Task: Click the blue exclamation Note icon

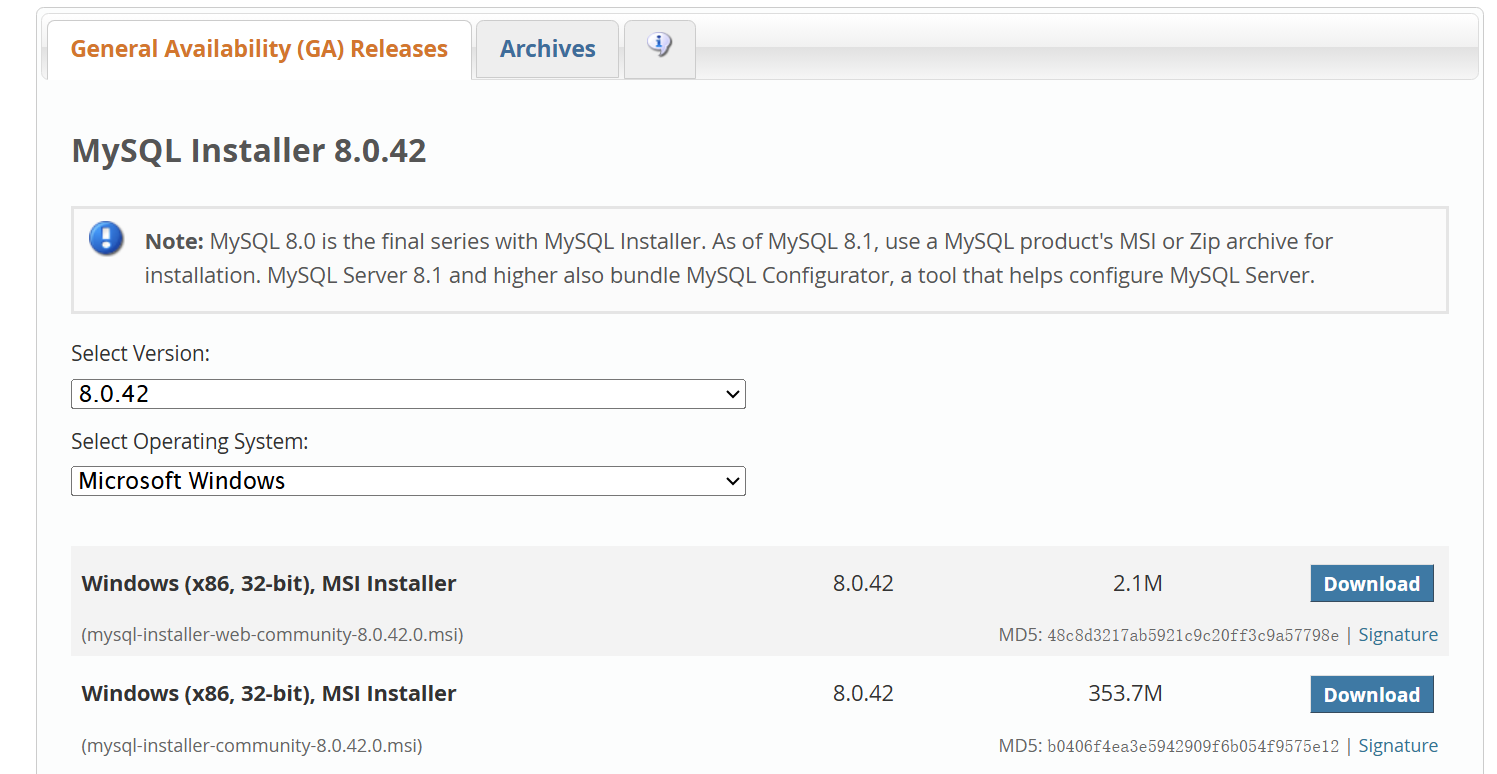Action: point(106,239)
